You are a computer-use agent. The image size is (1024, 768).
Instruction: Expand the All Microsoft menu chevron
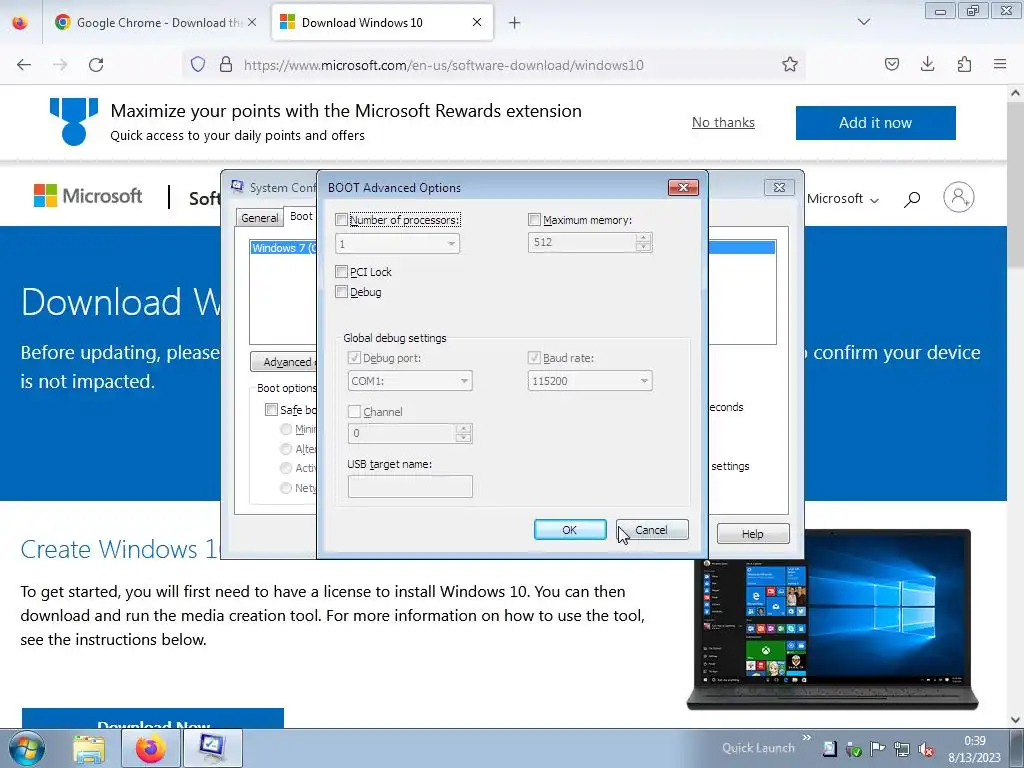point(874,200)
